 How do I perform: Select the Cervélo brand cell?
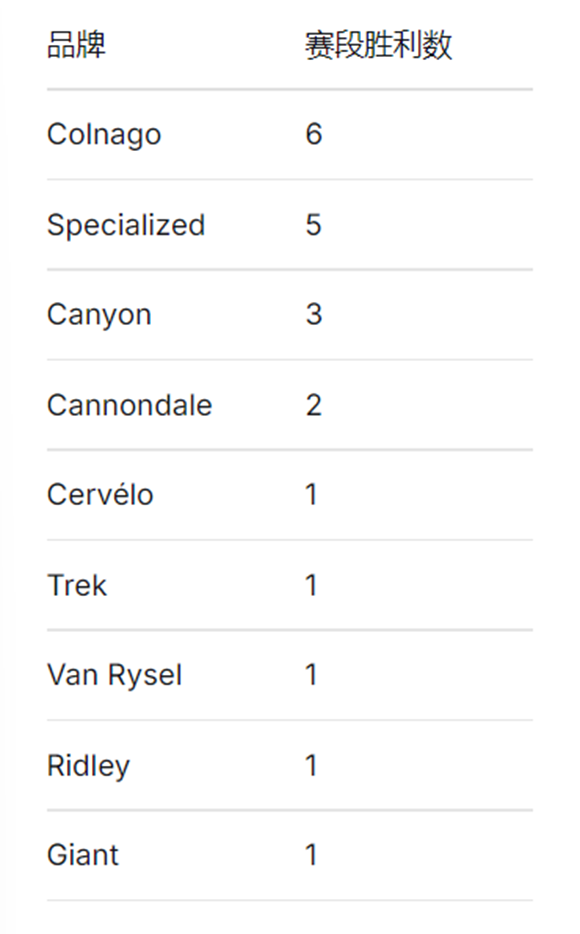point(101,495)
